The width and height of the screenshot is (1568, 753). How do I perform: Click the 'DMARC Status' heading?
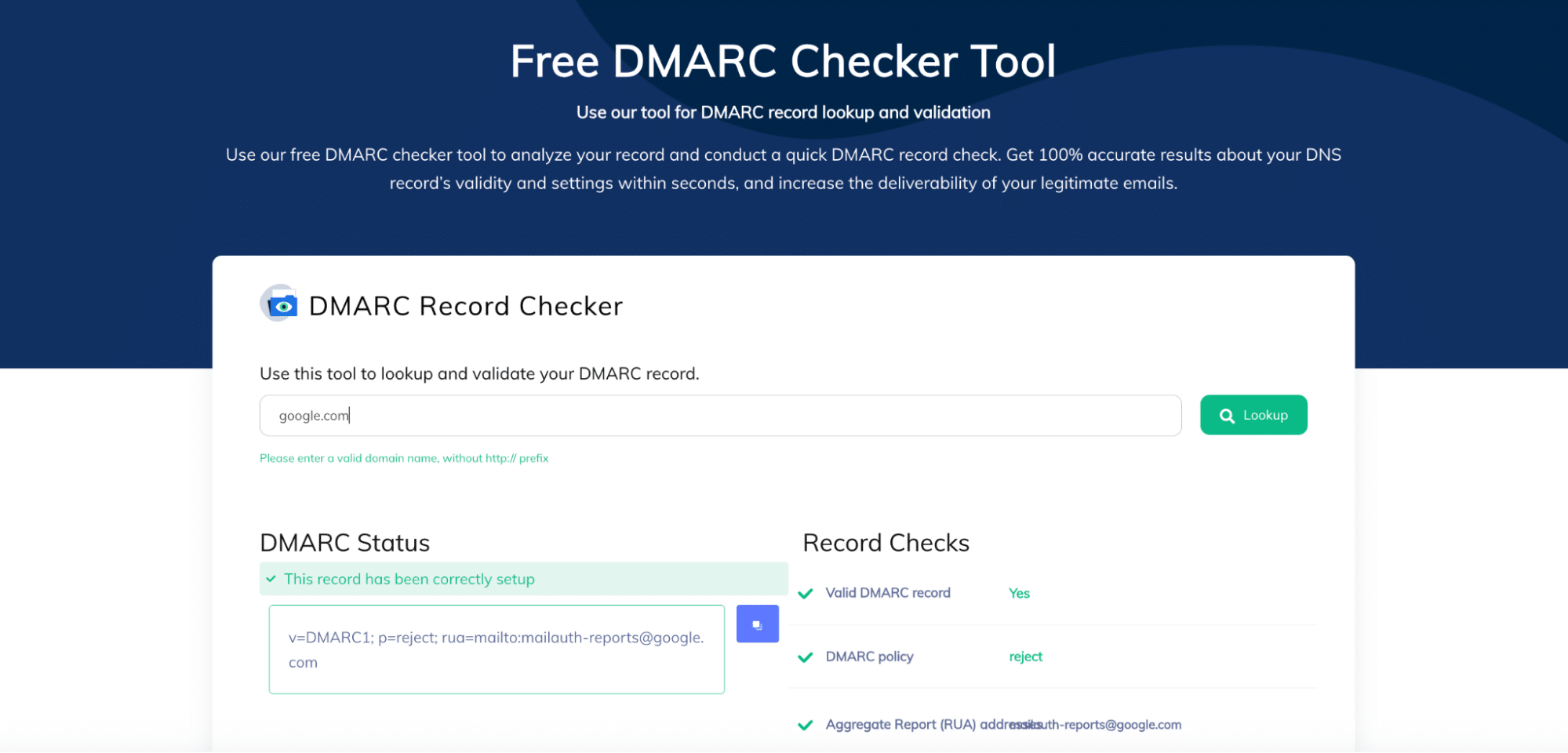click(344, 543)
